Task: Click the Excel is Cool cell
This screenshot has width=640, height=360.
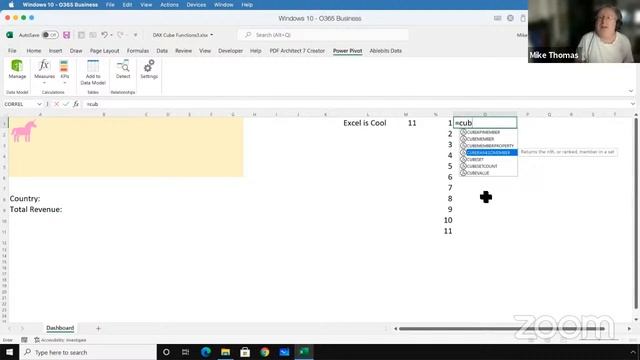Action: click(x=364, y=123)
